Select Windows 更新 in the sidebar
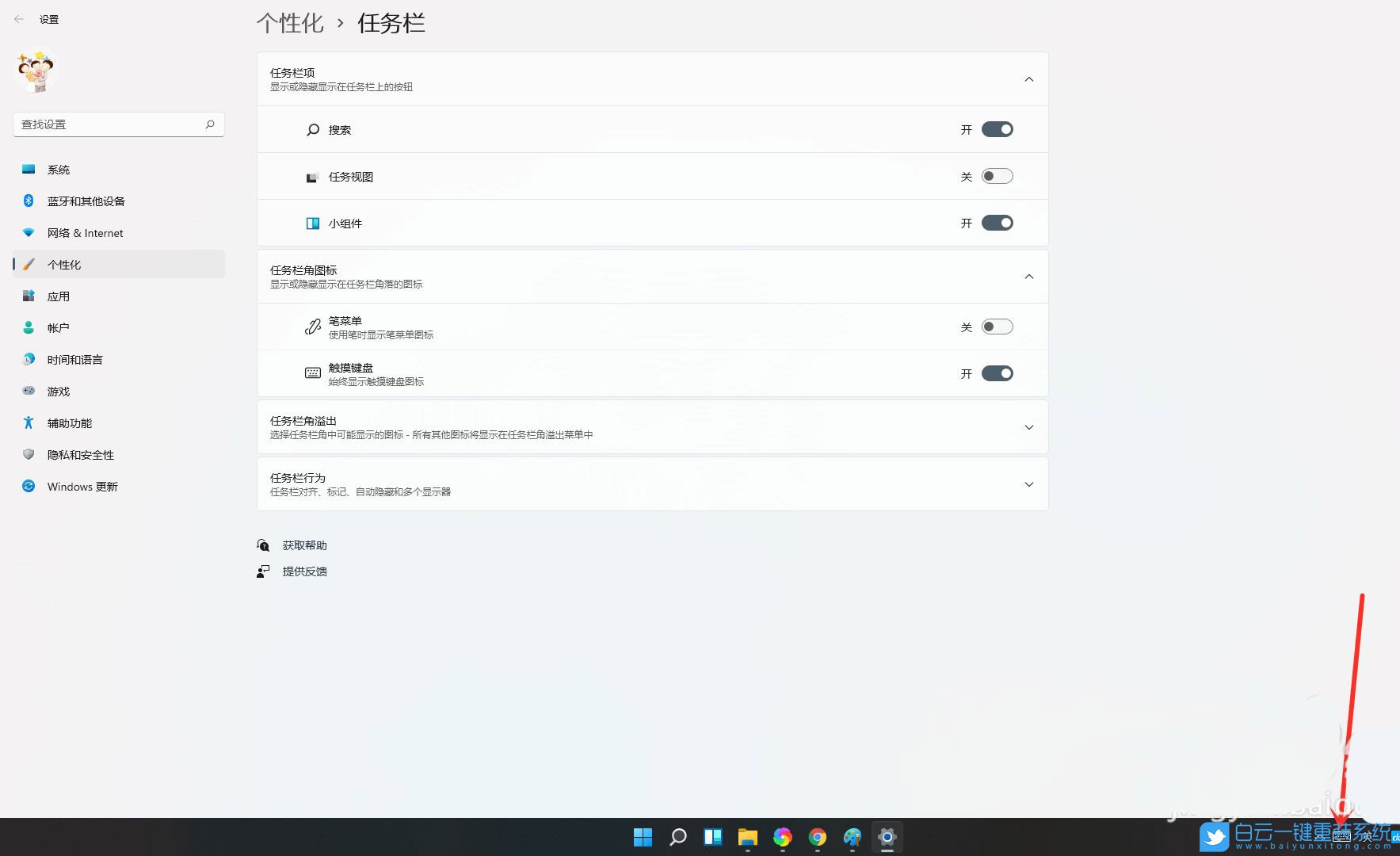 coord(82,486)
